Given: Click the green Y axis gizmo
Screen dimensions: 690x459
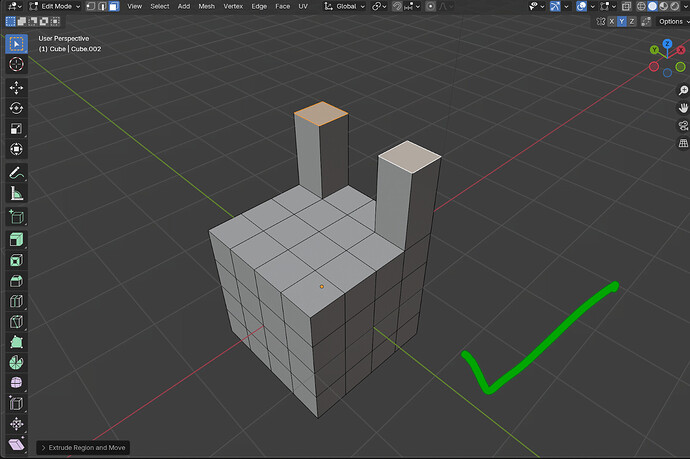Looking at the screenshot, I should pos(654,50).
